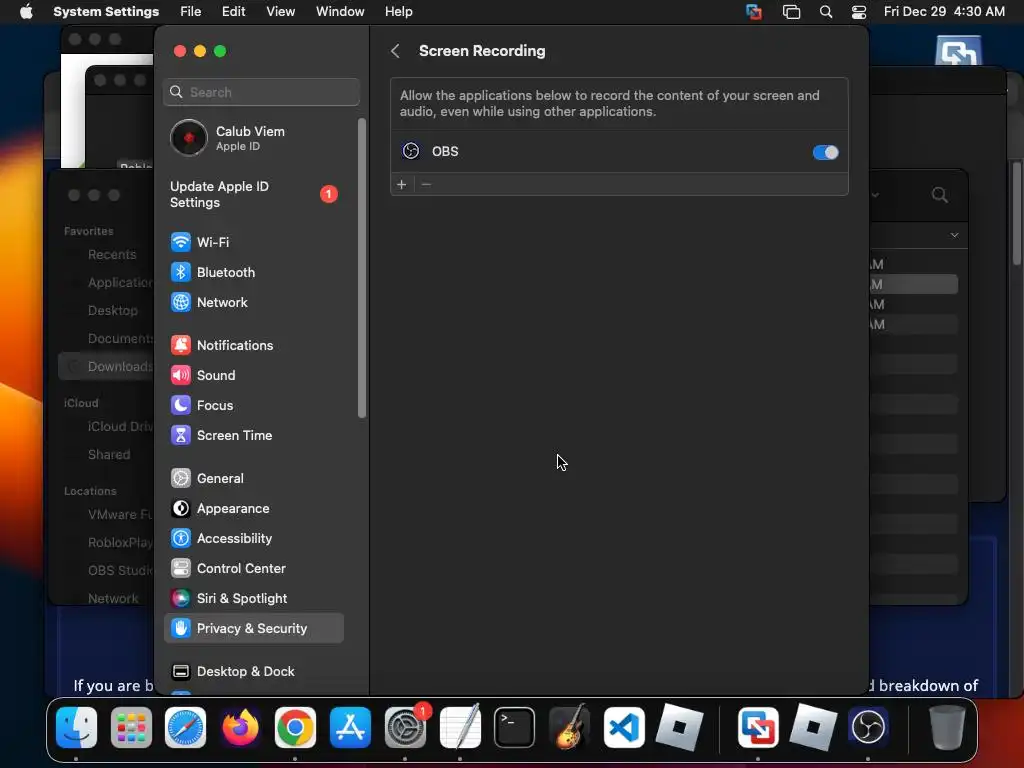Add an application with the plus button
The image size is (1024, 768).
coord(402,185)
